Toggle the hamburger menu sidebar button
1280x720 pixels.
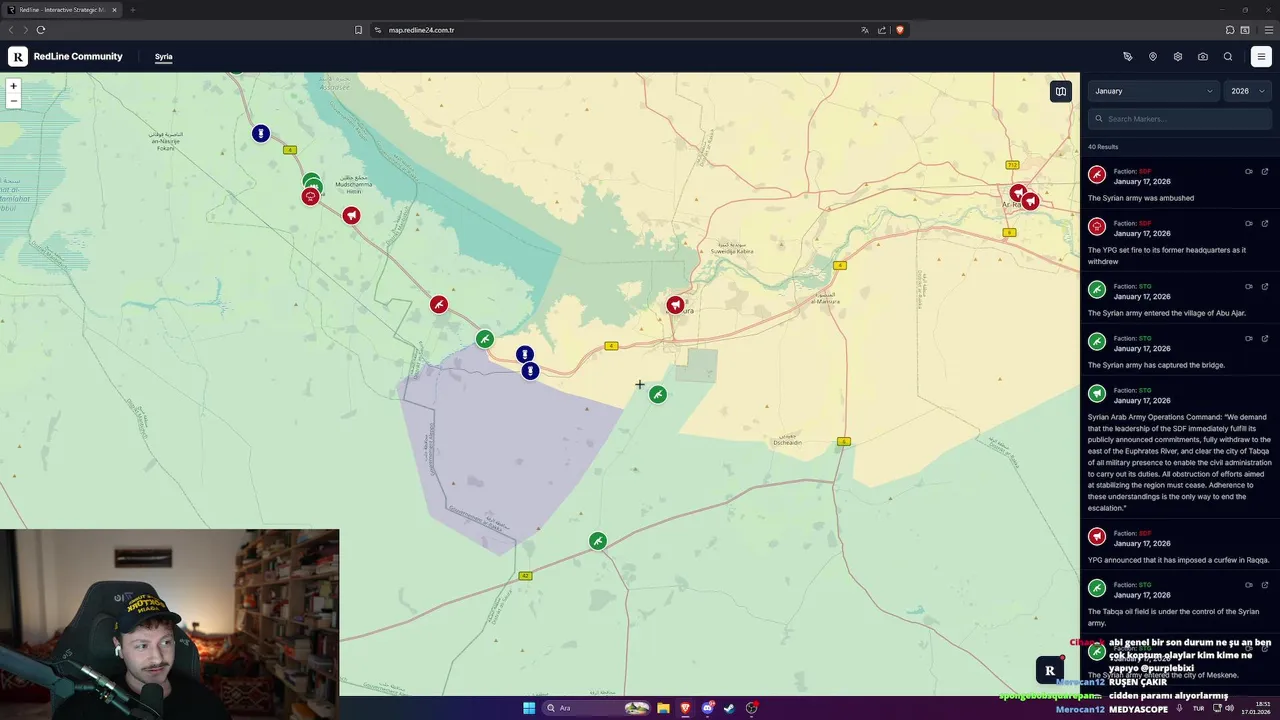1261,57
